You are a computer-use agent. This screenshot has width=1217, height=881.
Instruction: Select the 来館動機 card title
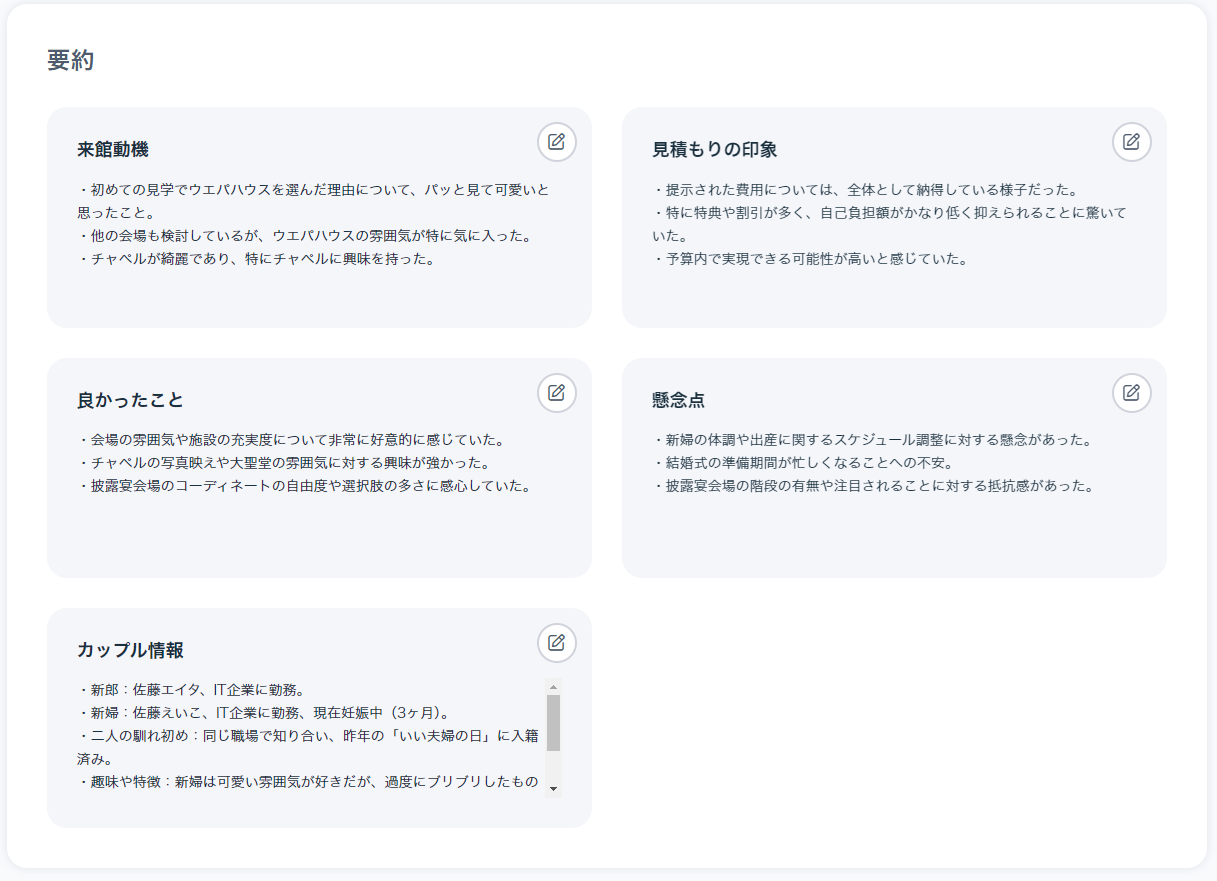113,150
